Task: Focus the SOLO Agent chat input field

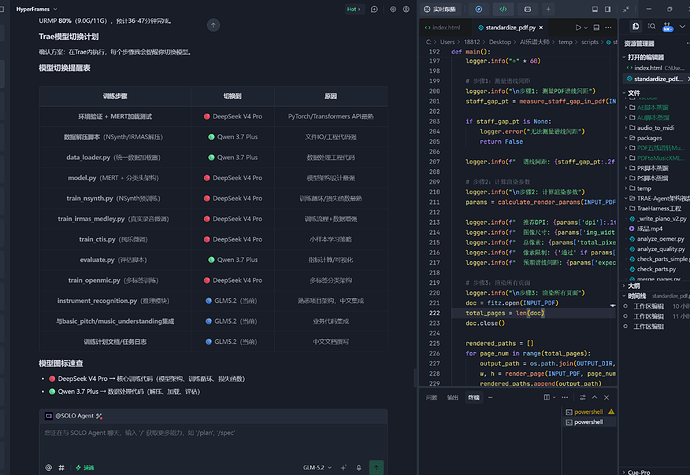Action: pos(213,442)
